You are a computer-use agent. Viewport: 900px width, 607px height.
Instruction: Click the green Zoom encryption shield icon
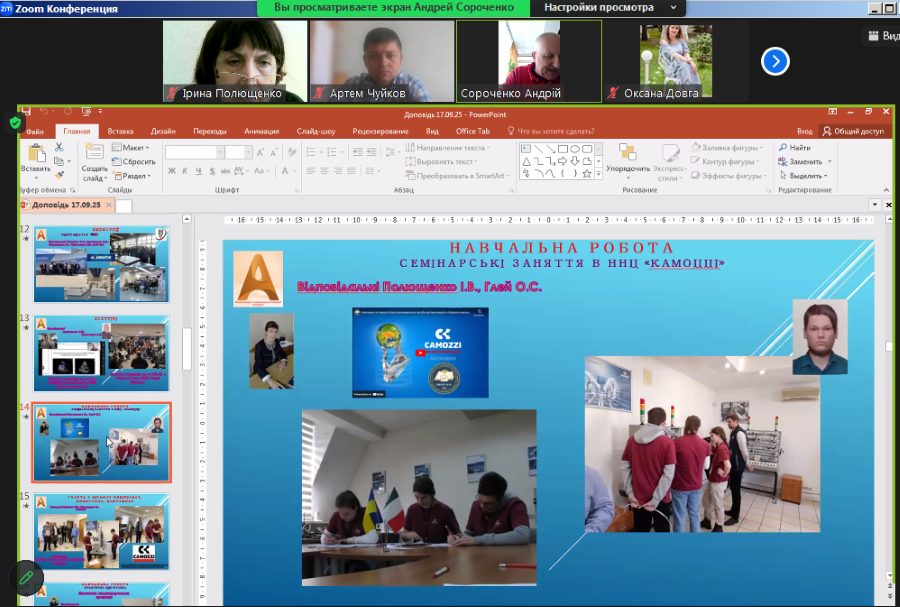[15, 122]
